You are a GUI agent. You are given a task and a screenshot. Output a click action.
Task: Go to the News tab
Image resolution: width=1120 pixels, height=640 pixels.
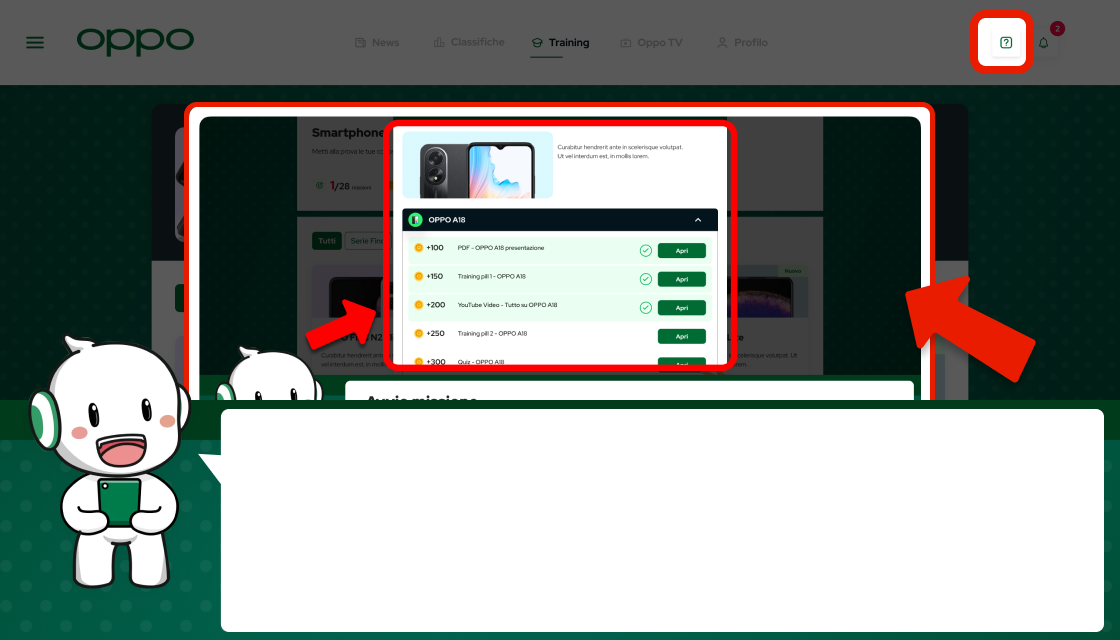pos(377,43)
